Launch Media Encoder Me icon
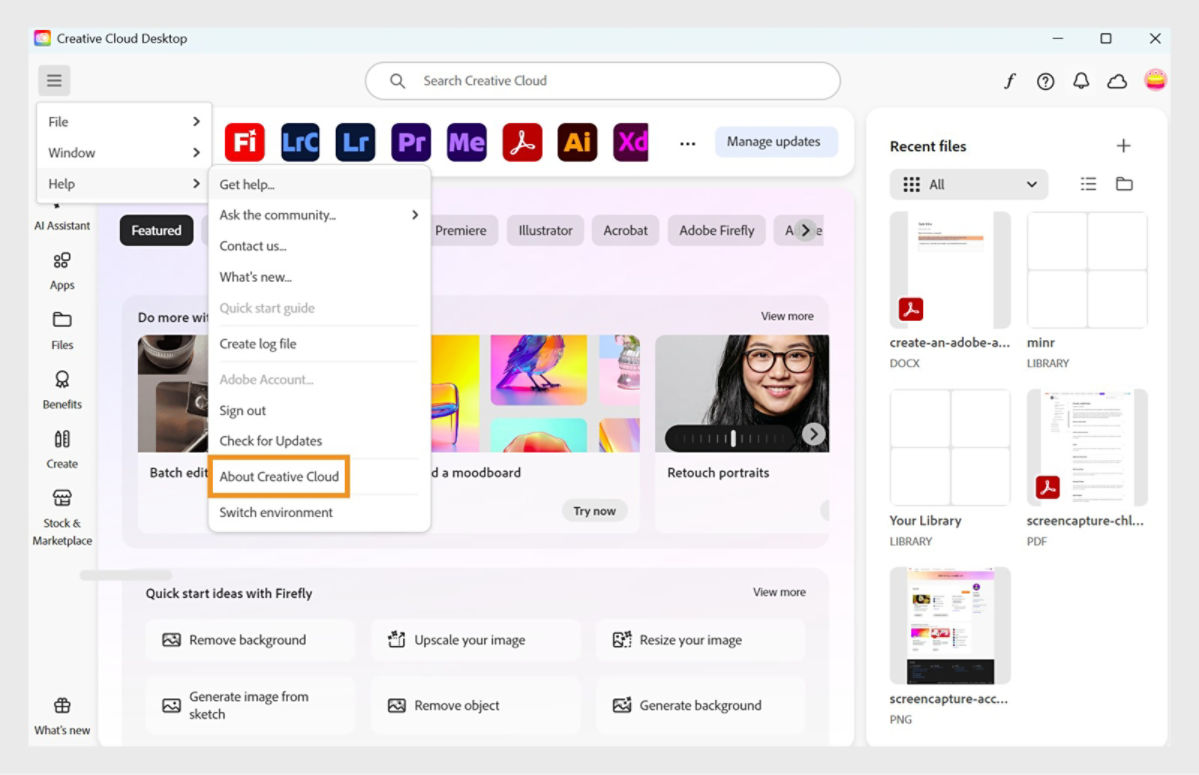 [466, 142]
